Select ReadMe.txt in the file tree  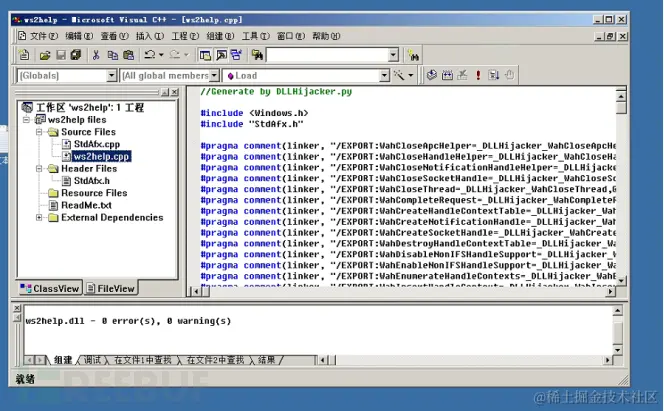[x=86, y=205]
